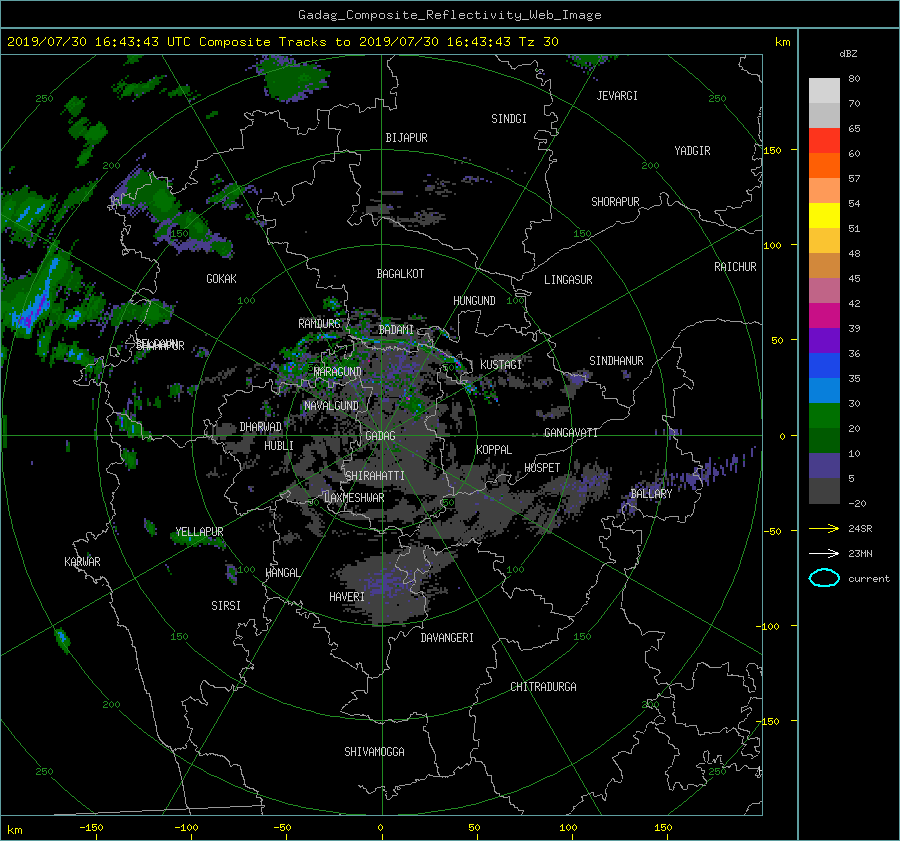The width and height of the screenshot is (900, 841).
Task: Click the KUSTAGI city label
Action: 501,365
